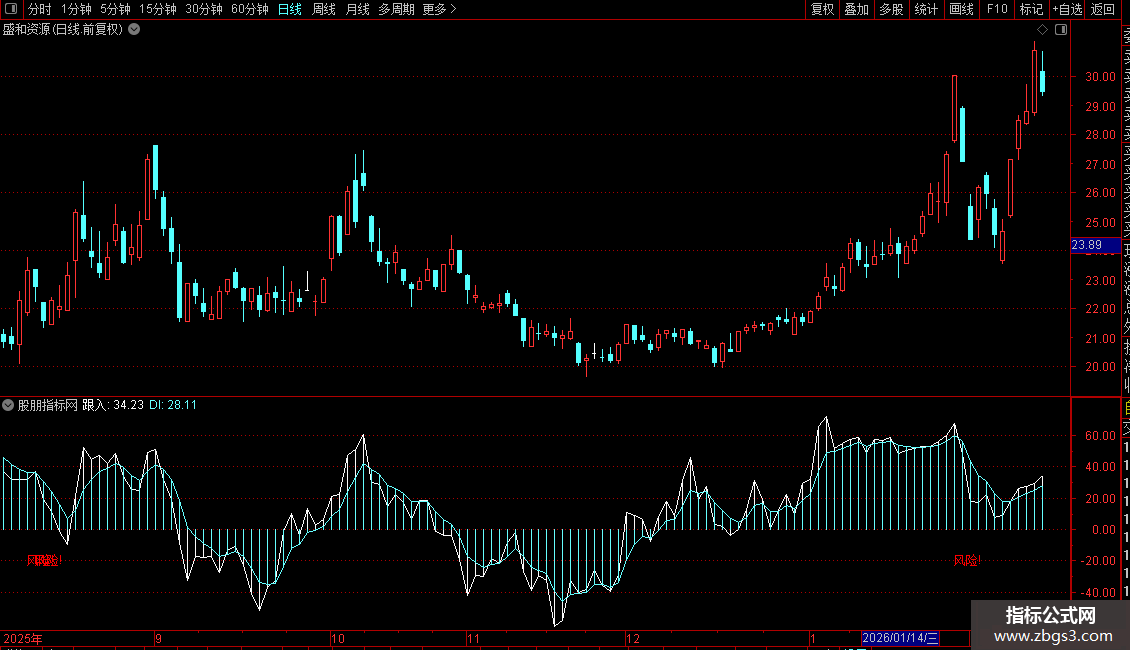This screenshot has height=650, width=1130.
Task: Switch to 周线 weekly chart
Action: [x=324, y=9]
